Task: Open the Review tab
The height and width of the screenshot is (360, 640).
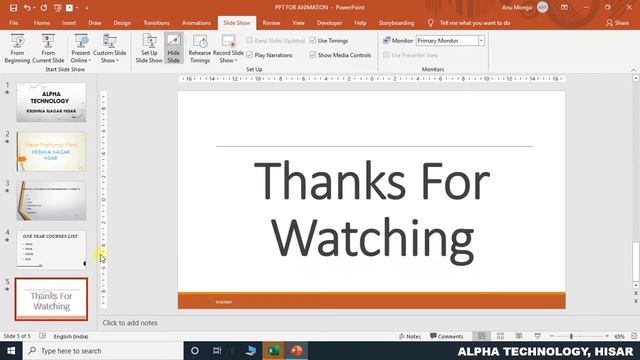Action: click(271, 23)
